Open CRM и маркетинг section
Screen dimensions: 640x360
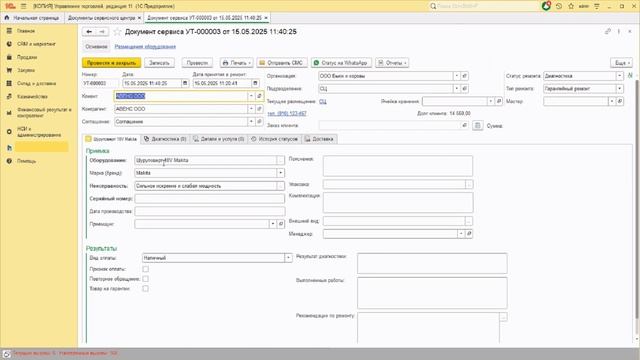tap(36, 44)
